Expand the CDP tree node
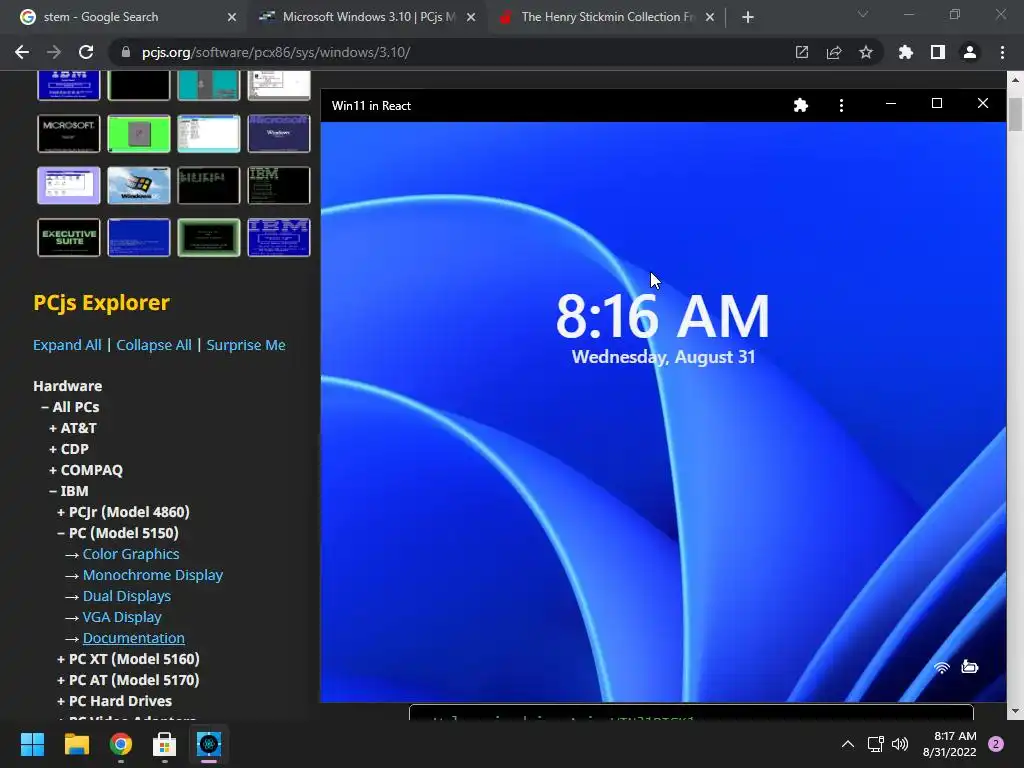The height and width of the screenshot is (768, 1024). pos(69,449)
